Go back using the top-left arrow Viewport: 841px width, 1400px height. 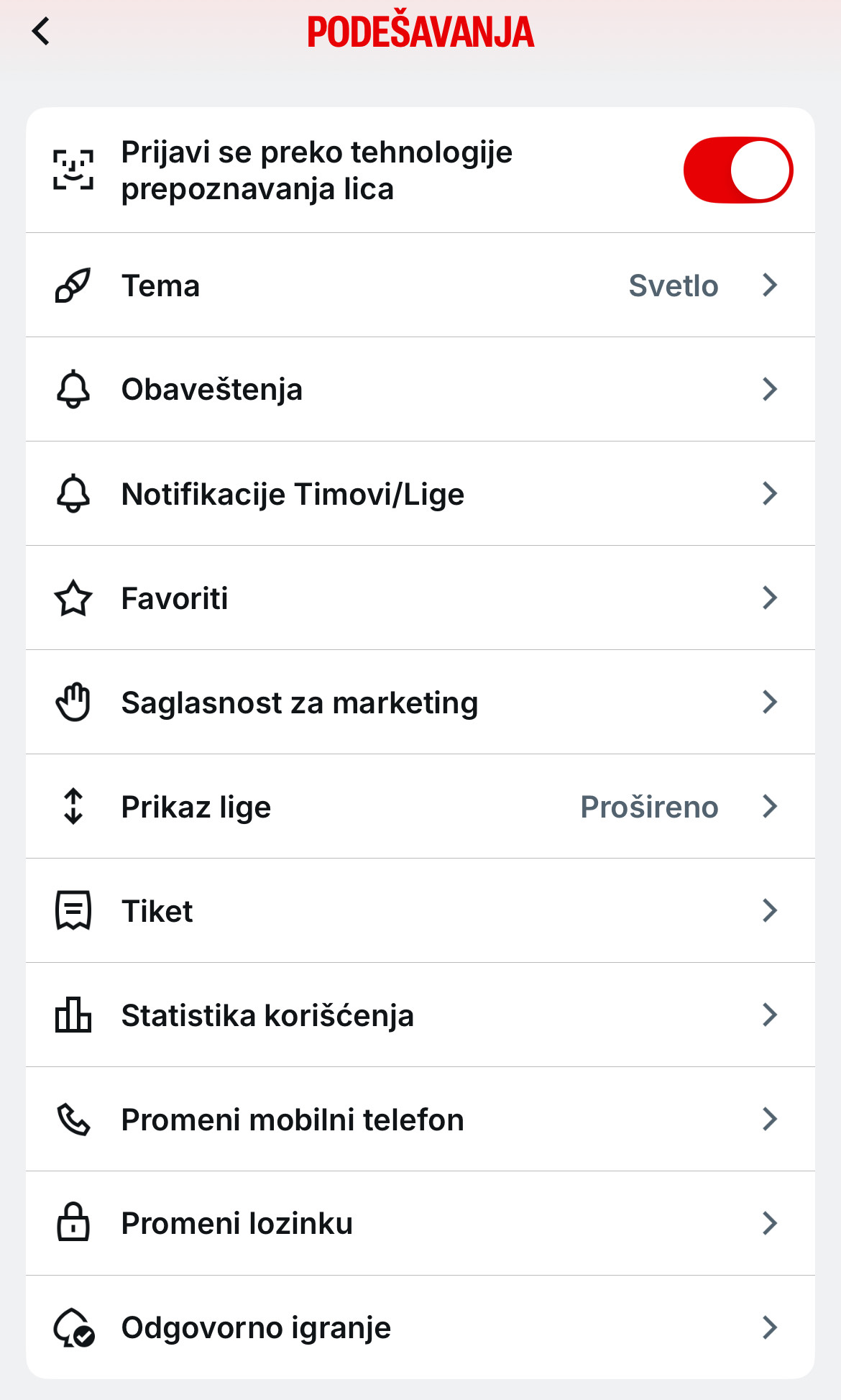pyautogui.click(x=42, y=32)
